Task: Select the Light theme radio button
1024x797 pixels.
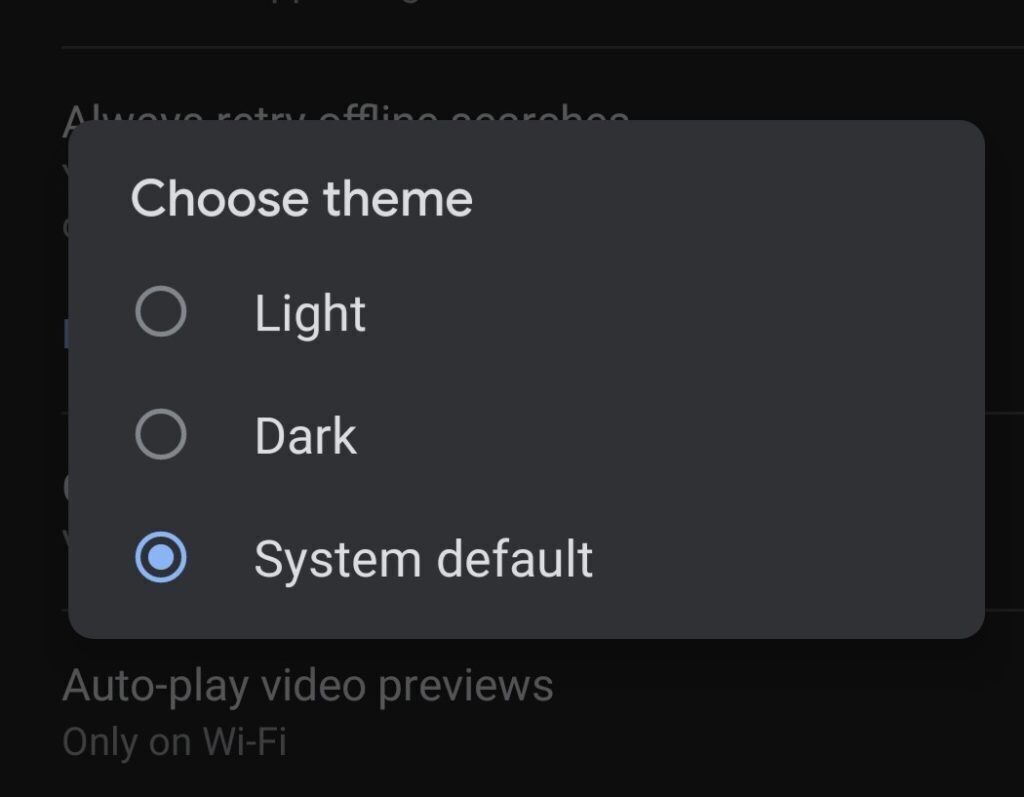Action: 160,312
